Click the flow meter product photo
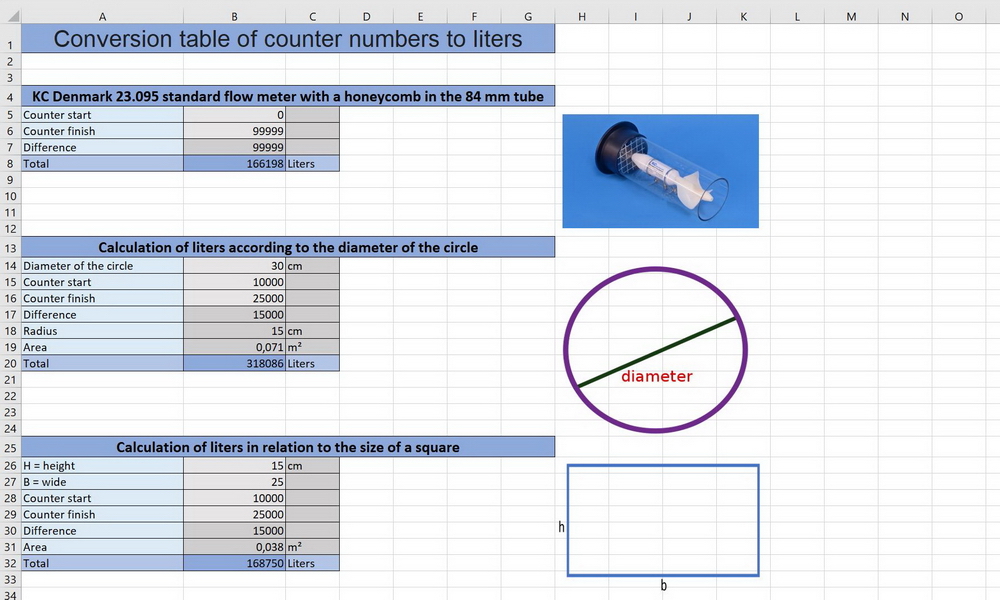This screenshot has width=1000, height=600. pos(660,171)
